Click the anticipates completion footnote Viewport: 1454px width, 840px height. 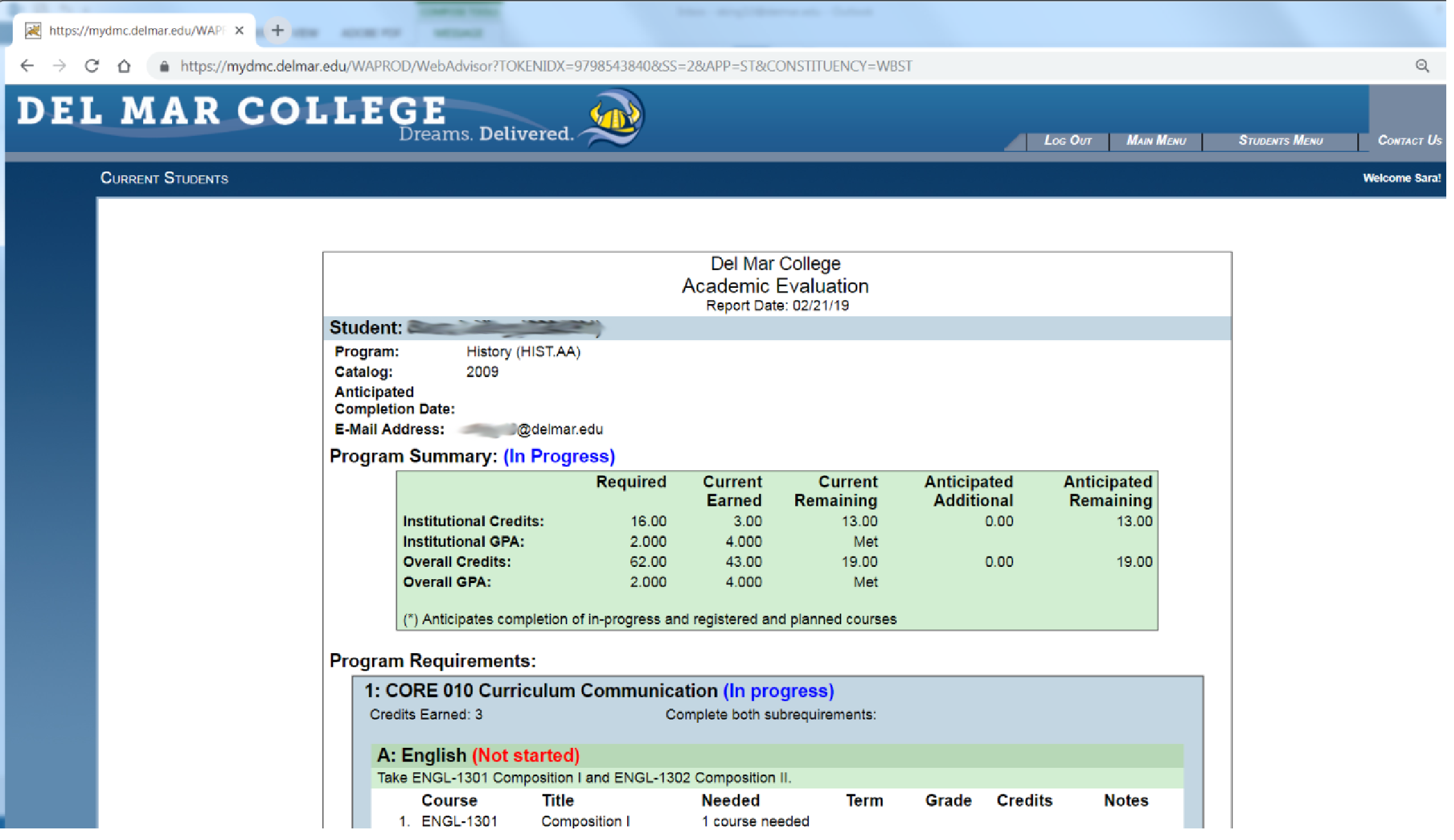point(650,619)
